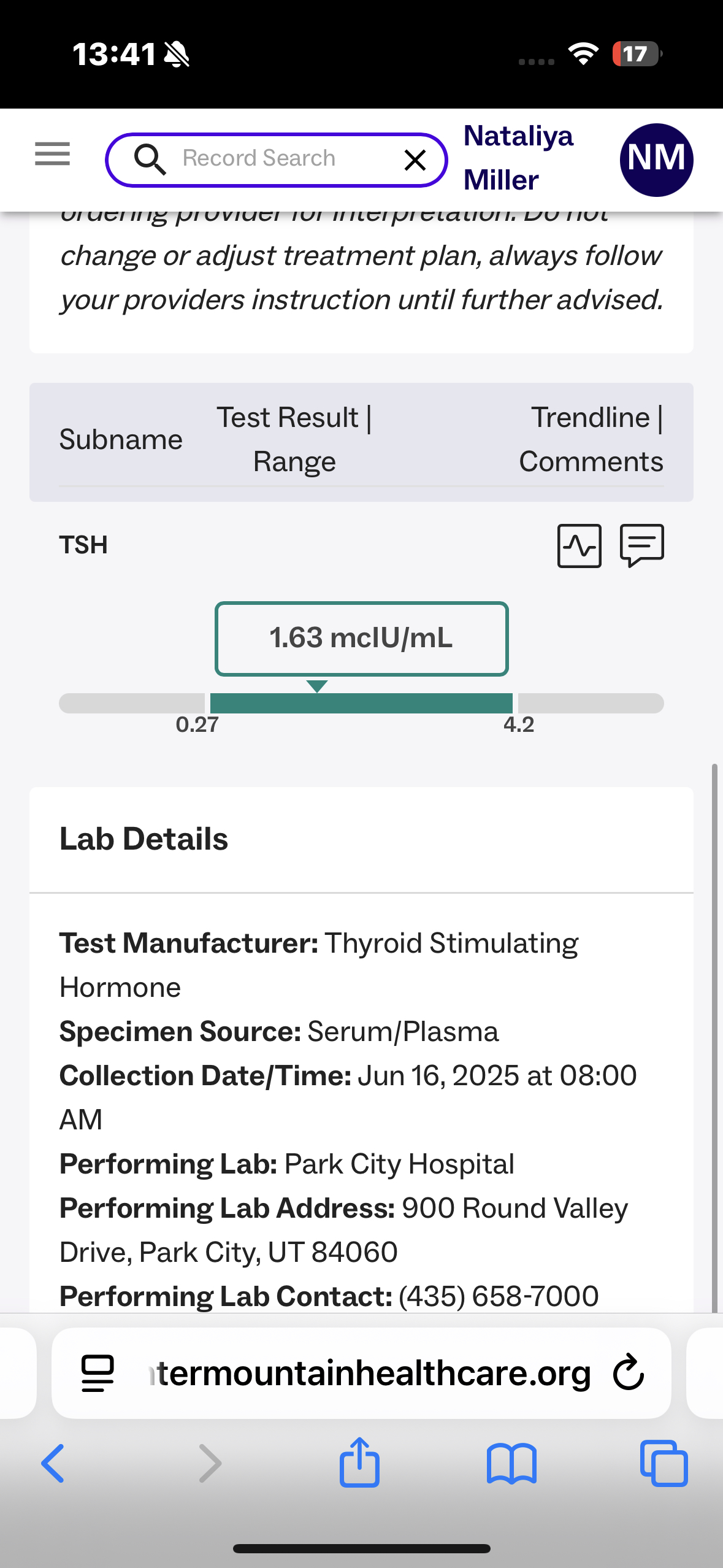
Task: Tap the green TSH range bar
Action: point(361,703)
